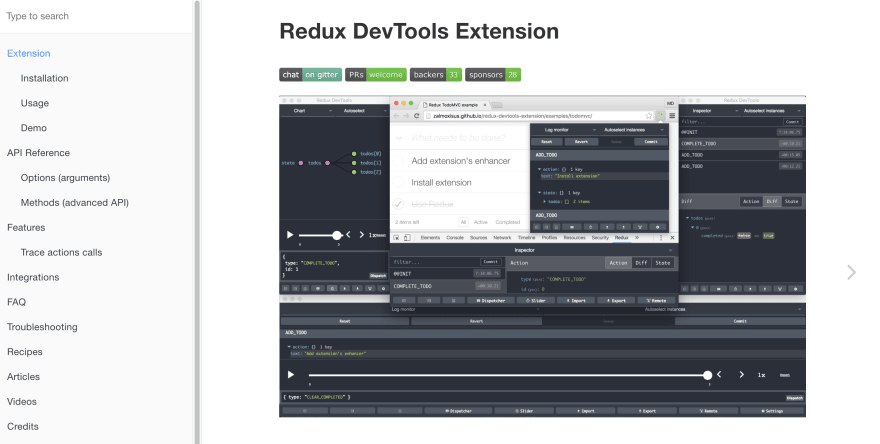The height and width of the screenshot is (444, 880).
Task: Select the 'Active' filter in pictured todo app
Action: coord(480,222)
